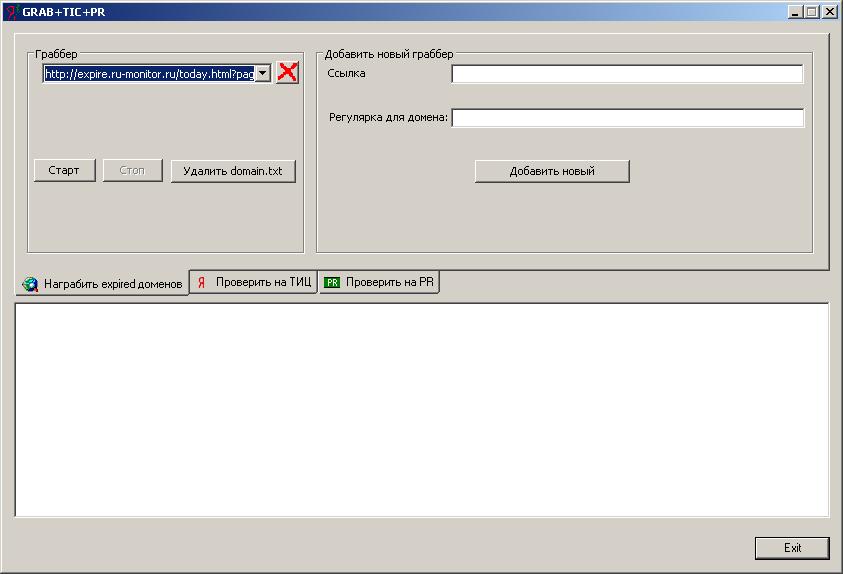Maximize the GRAB+TIC+PR window
This screenshot has height=574, width=843.
point(812,11)
